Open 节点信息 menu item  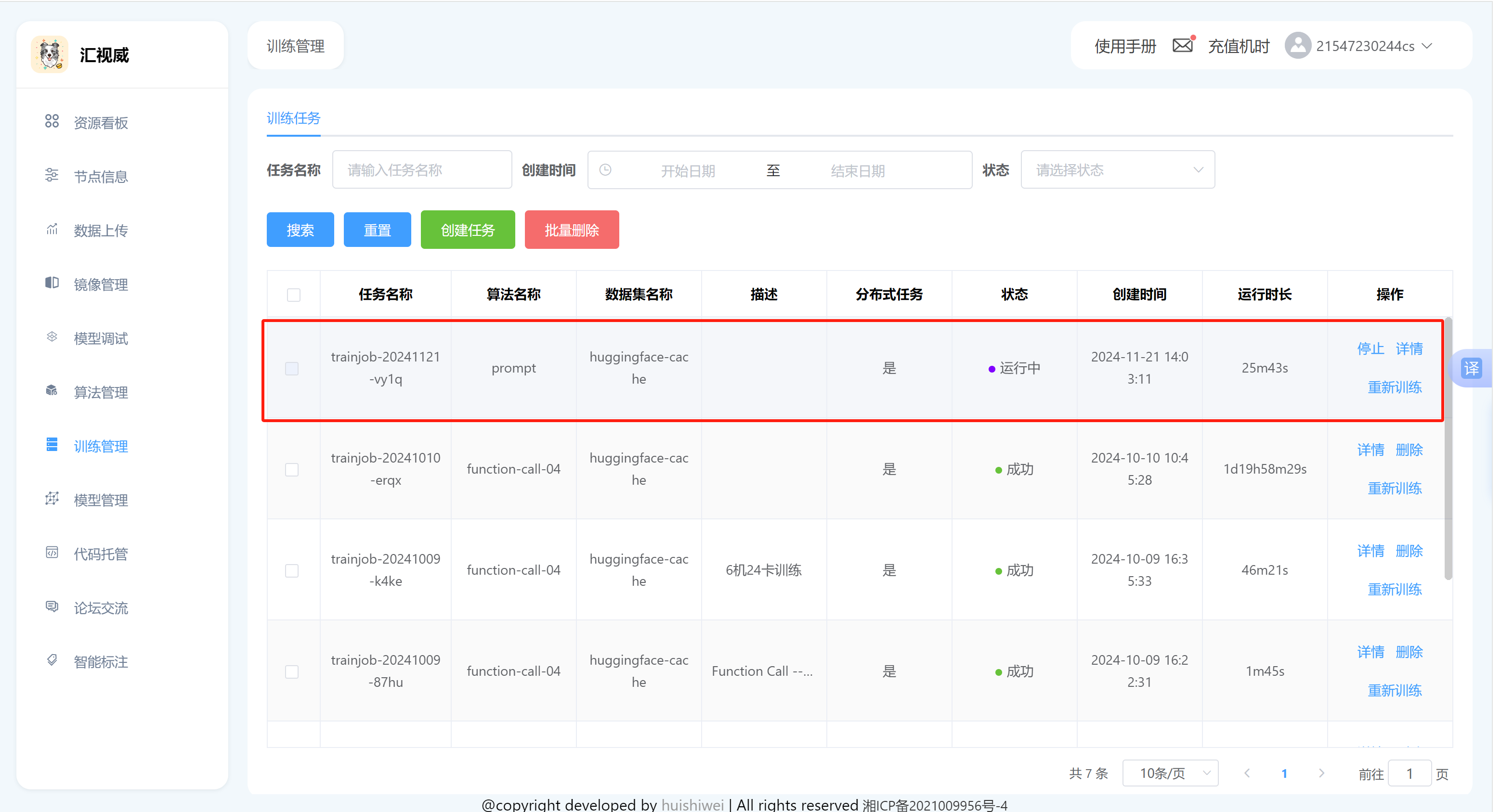pos(101,177)
